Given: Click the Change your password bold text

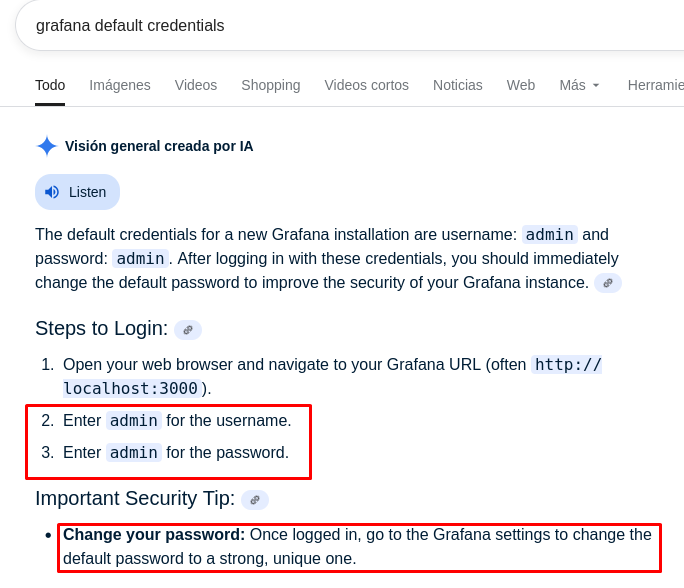Looking at the screenshot, I should pos(154,534).
